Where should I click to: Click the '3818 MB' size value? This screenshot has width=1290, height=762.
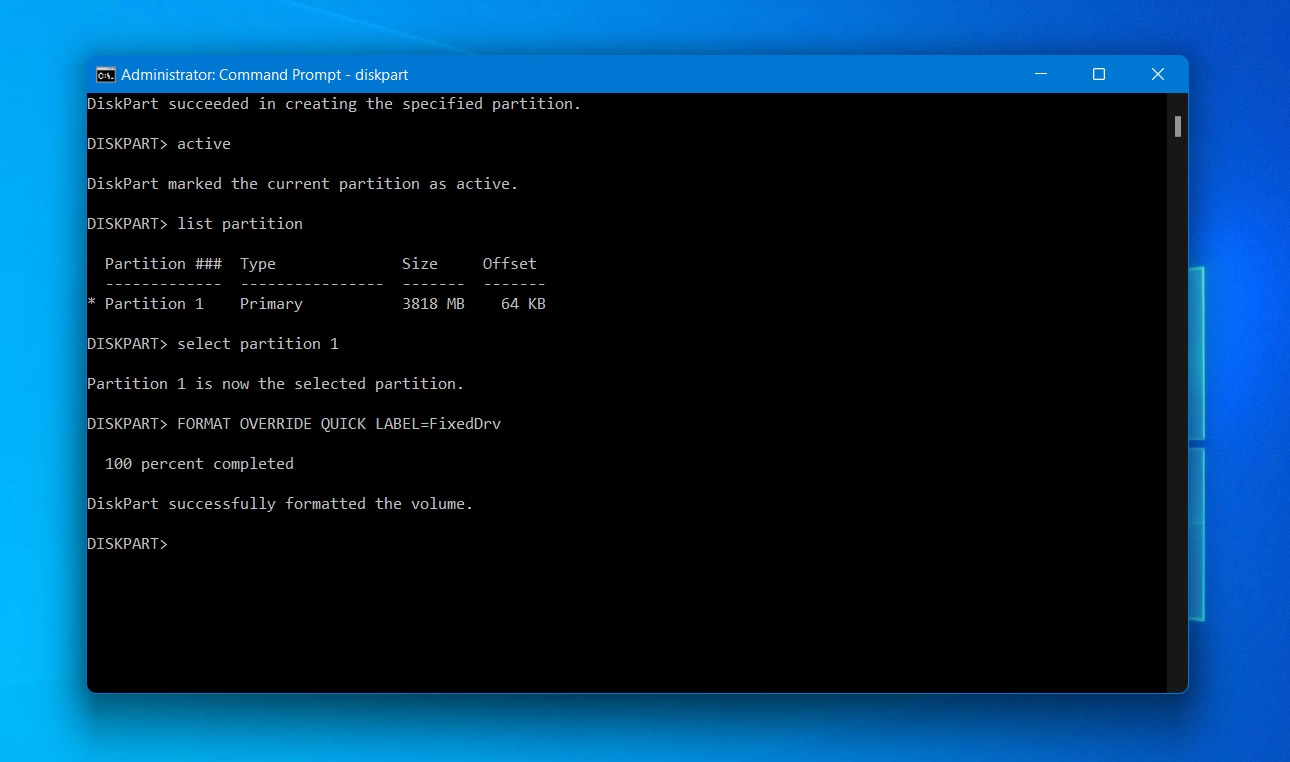[433, 304]
